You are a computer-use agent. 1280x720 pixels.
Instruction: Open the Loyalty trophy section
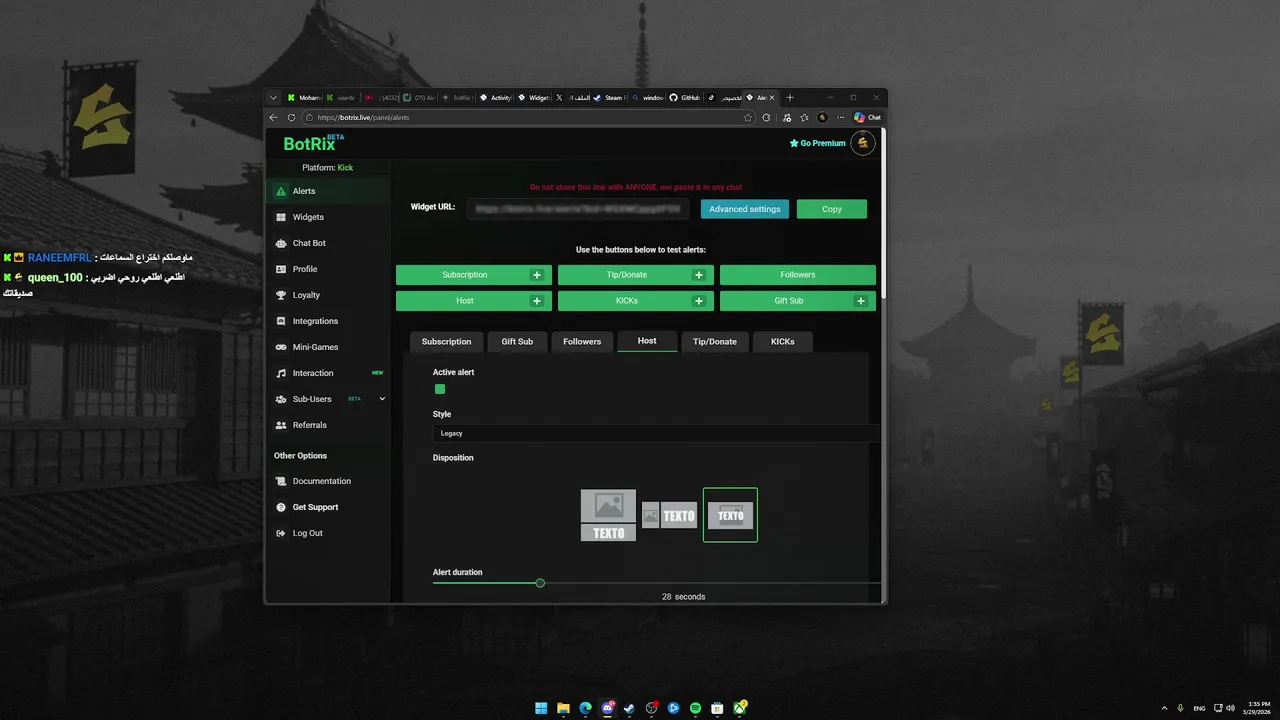pyautogui.click(x=328, y=295)
